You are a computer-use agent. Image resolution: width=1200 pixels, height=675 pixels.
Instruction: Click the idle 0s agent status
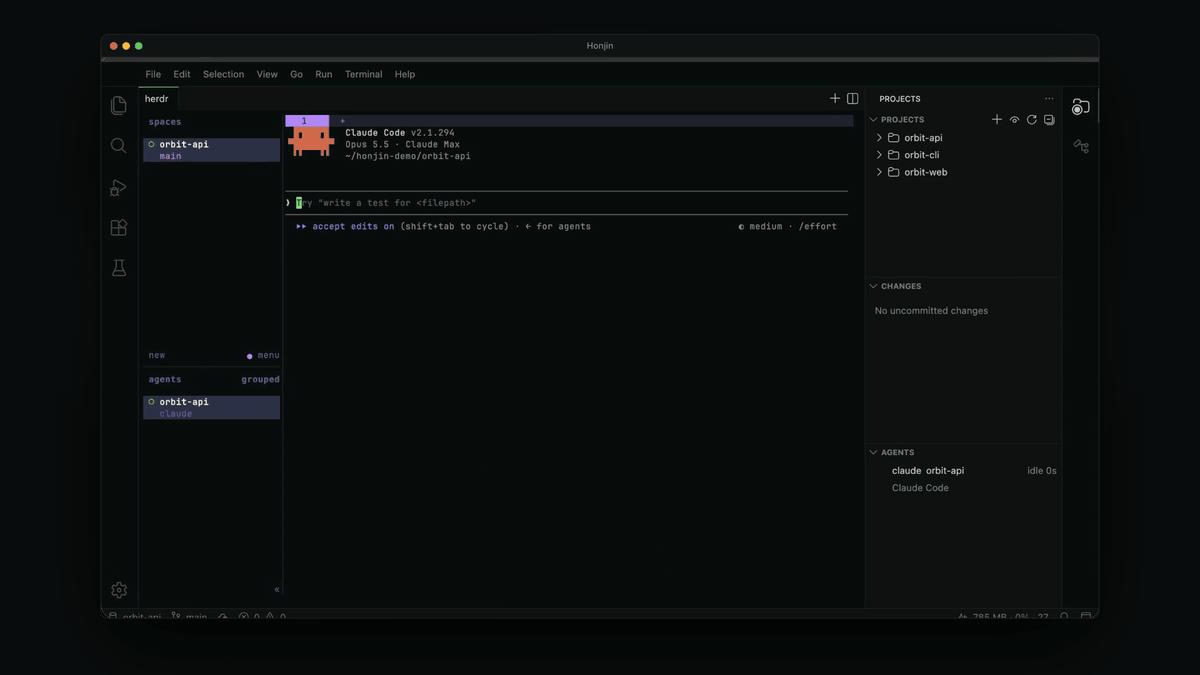coord(1042,470)
